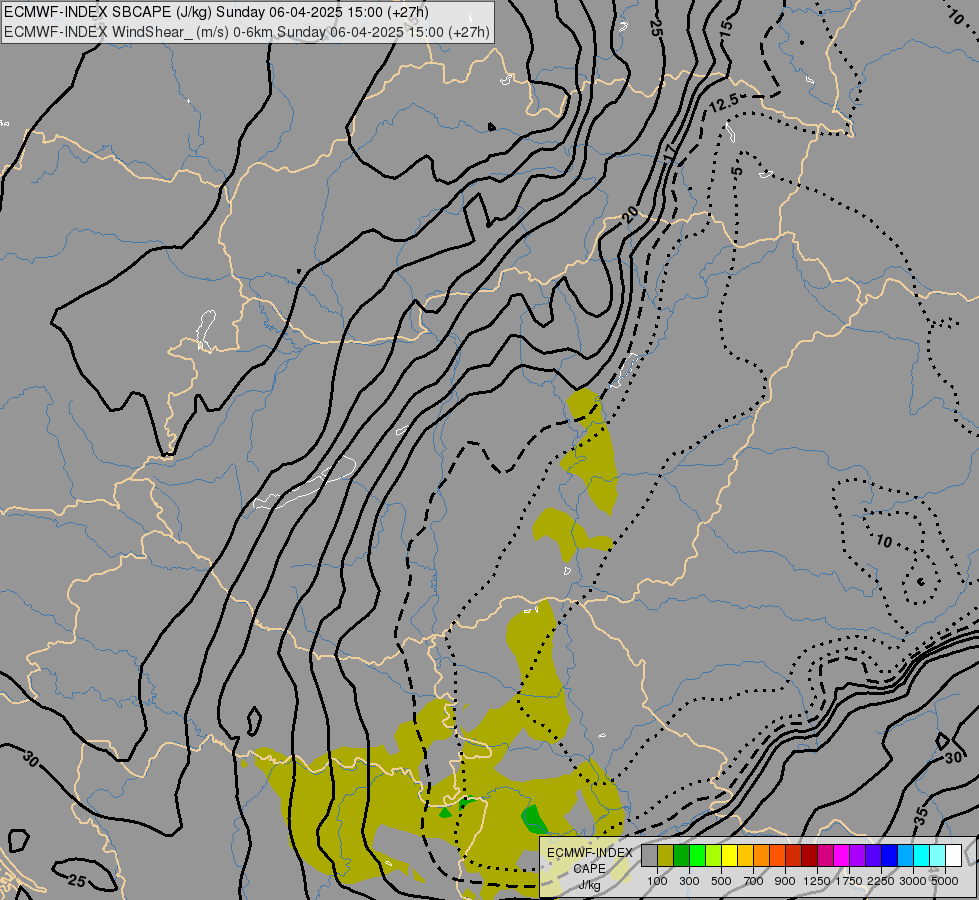The width and height of the screenshot is (979, 900).
Task: Click the '1750' legend tick label
Action: [849, 881]
